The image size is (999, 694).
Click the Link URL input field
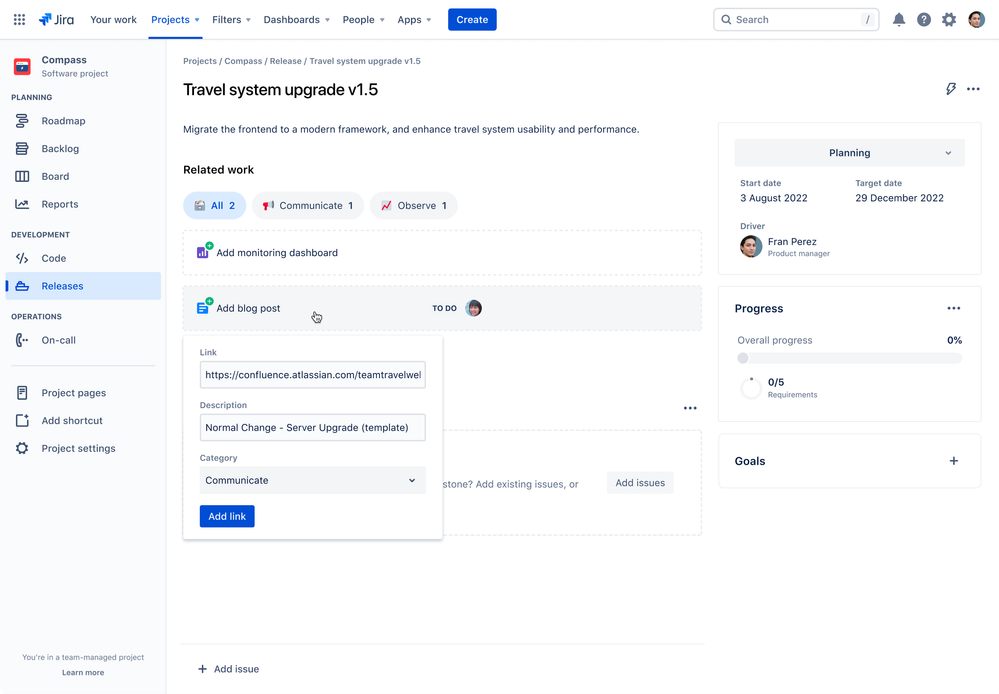pyautogui.click(x=312, y=375)
